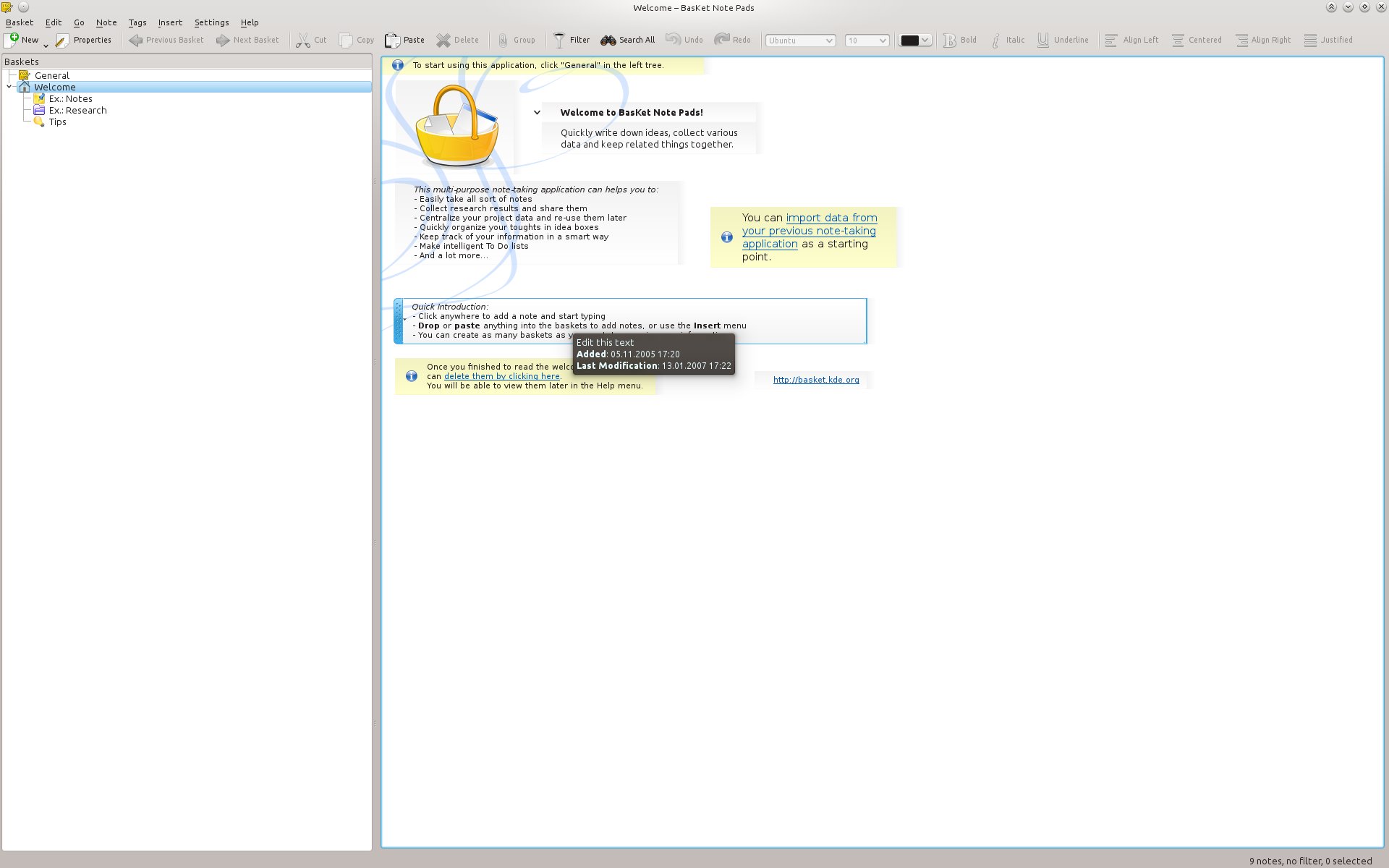Viewport: 1389px width, 868px height.
Task: Select Justified alignment
Action: tap(1328, 40)
